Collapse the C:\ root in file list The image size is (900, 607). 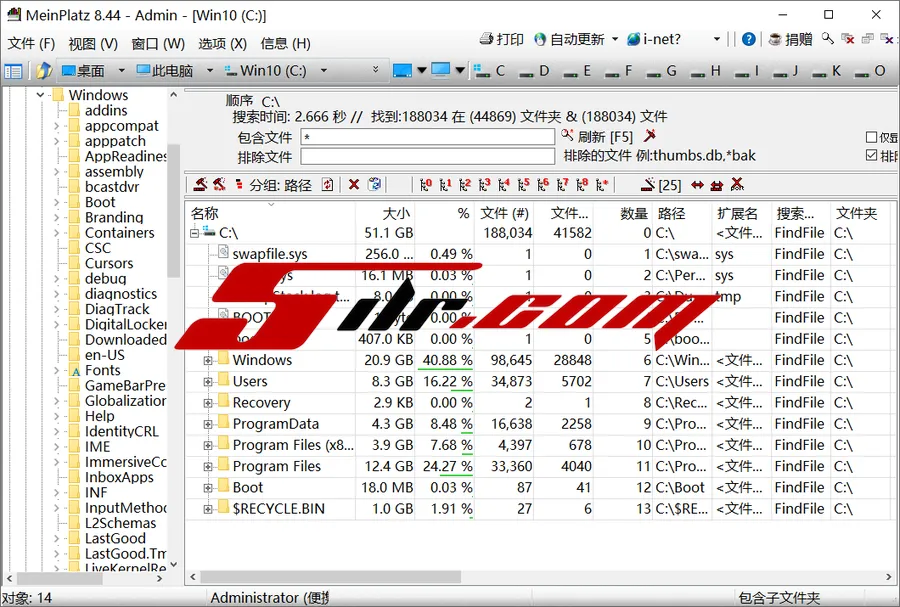(x=194, y=233)
